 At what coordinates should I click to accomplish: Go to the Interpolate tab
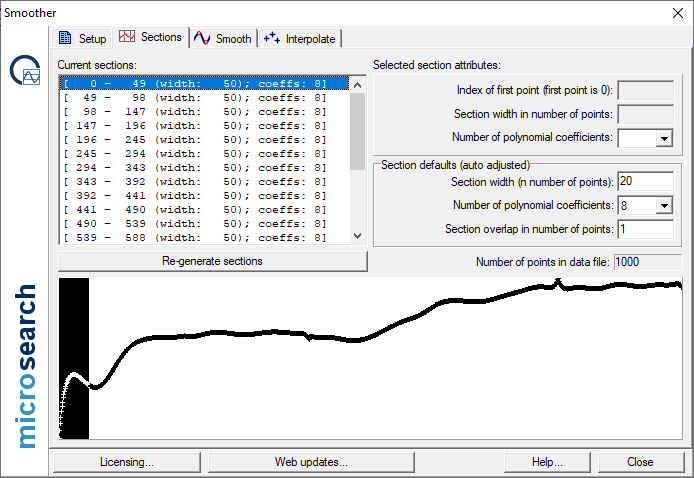tap(300, 39)
